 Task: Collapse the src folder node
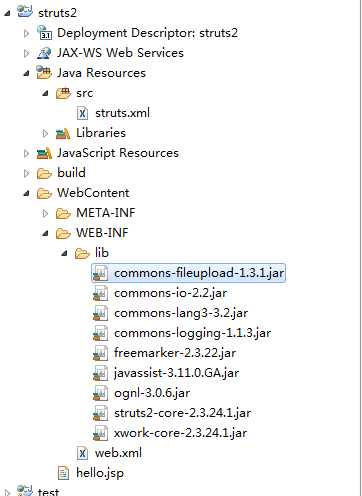tap(45, 93)
